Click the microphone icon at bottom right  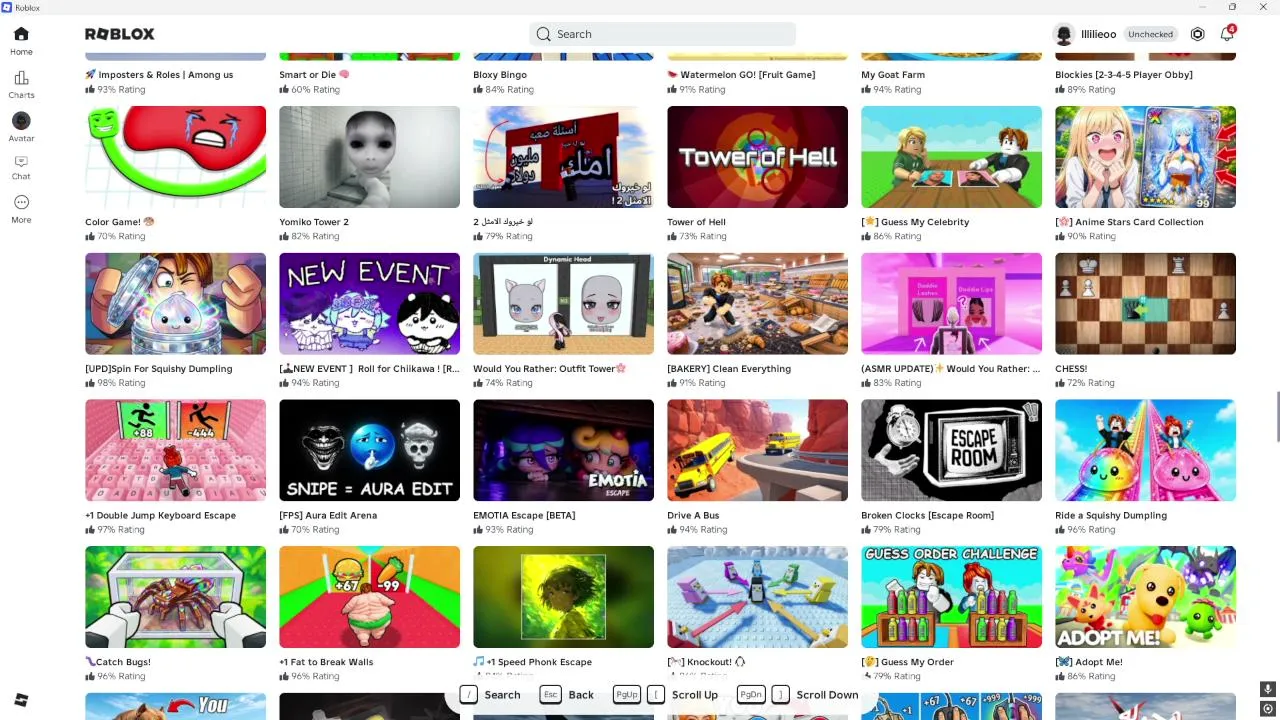click(x=1267, y=689)
